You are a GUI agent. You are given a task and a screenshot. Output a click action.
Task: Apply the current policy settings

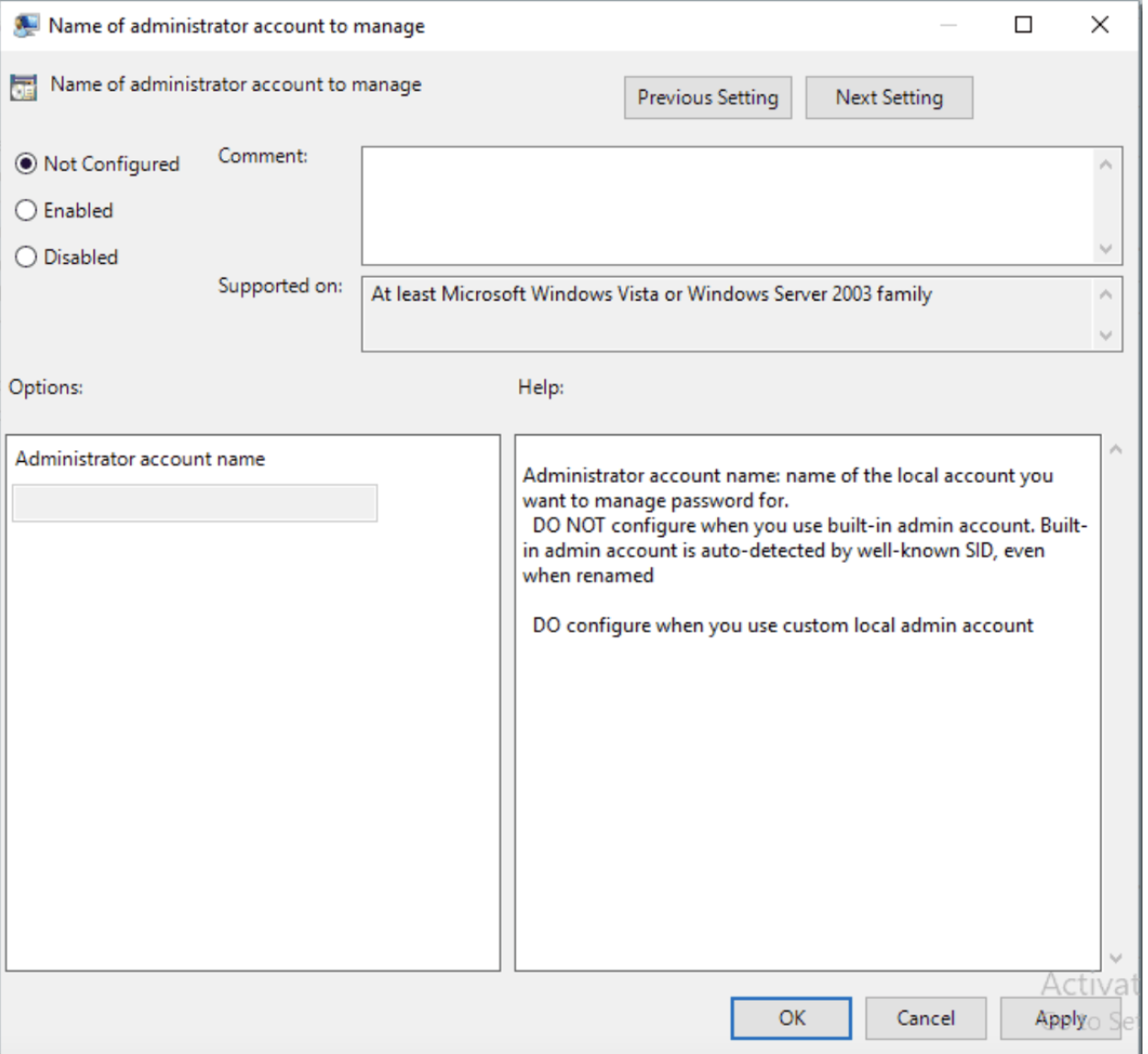(1060, 1017)
